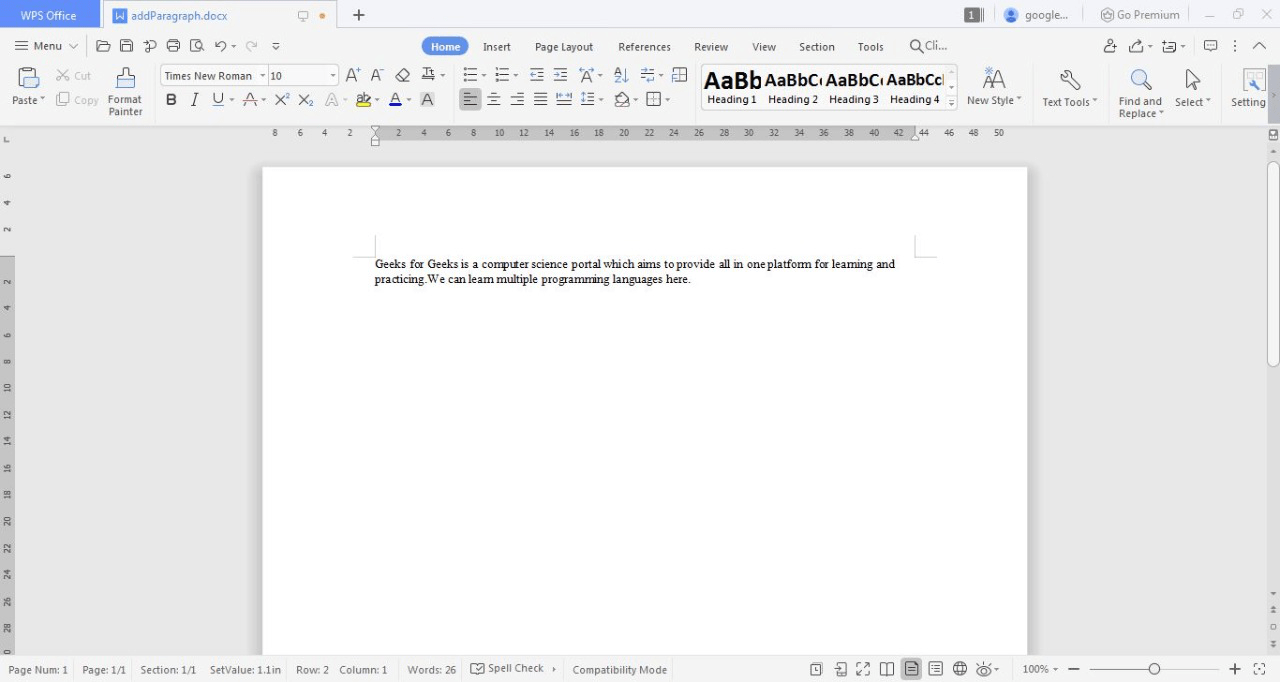
Task: Toggle italic formatting
Action: pos(194,99)
